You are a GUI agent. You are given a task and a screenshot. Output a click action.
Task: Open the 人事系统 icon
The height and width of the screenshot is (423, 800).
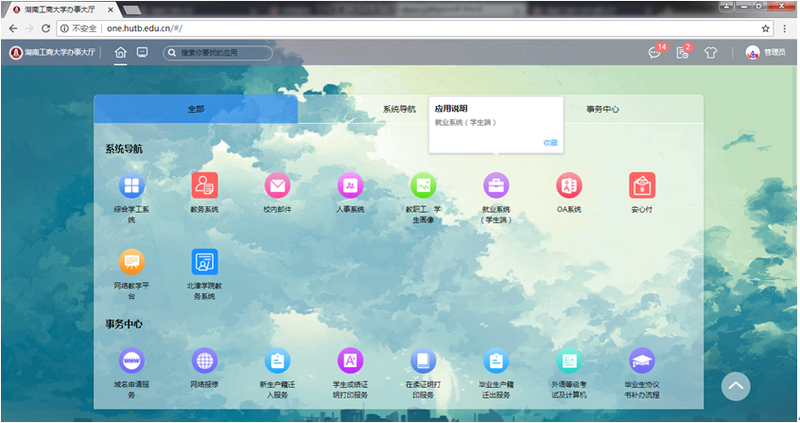click(x=351, y=185)
